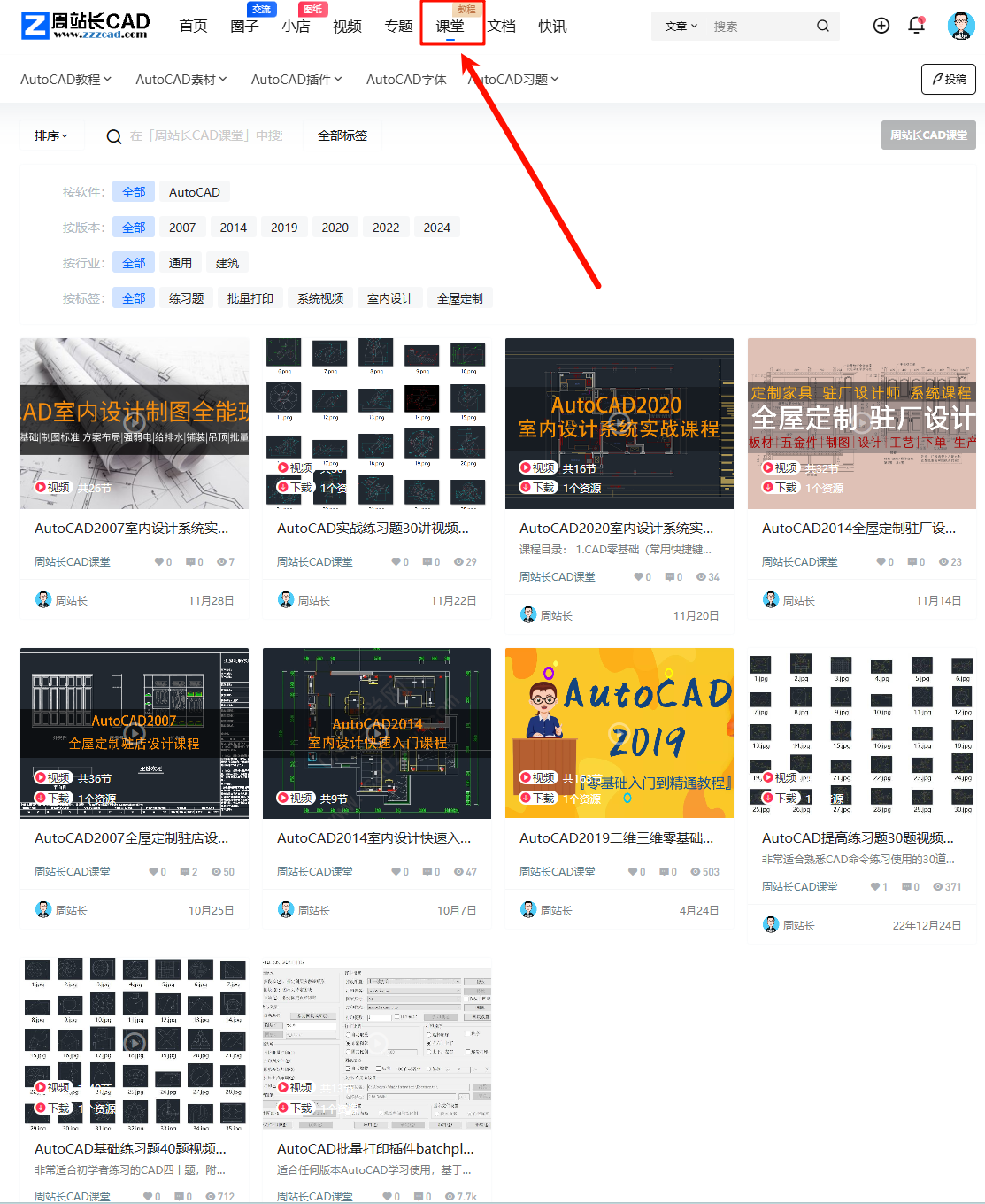Go to 首页 nav item
Screen dimensions: 985x1204
click(193, 26)
